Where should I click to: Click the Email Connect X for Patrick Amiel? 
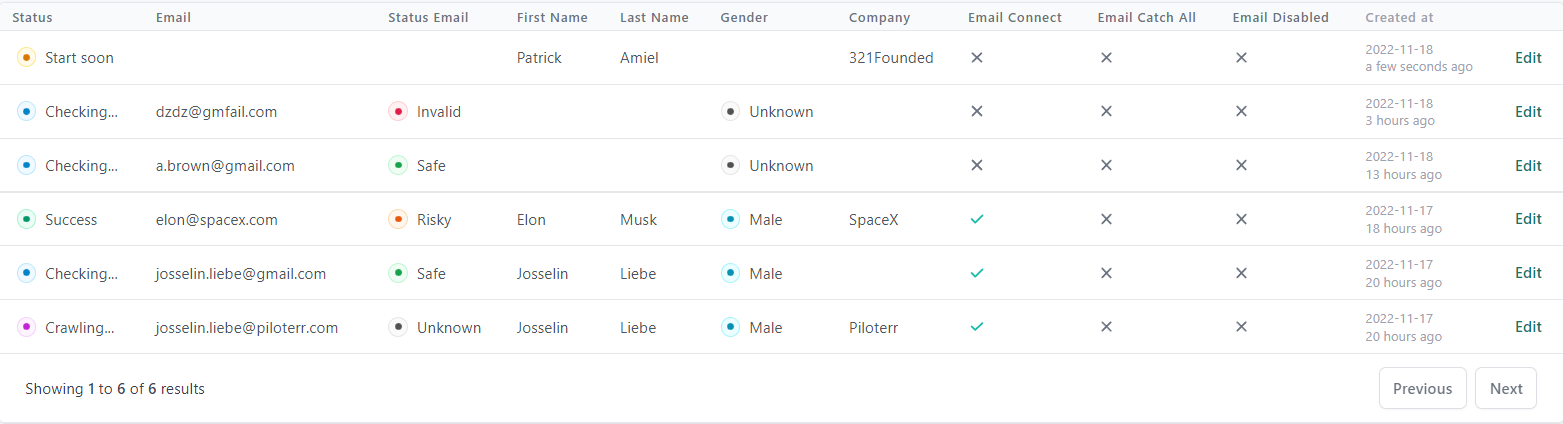(x=977, y=58)
